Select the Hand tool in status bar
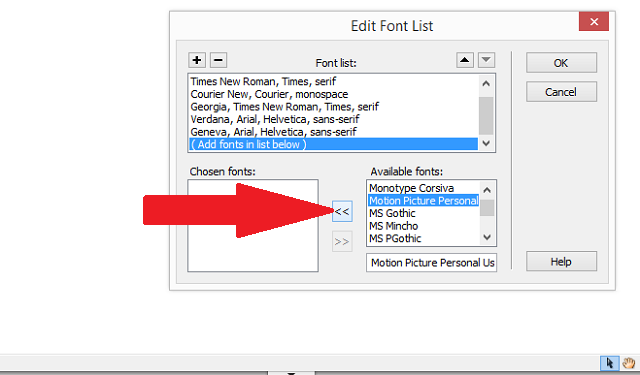Screen dimensions: 640x375 pos(629,363)
